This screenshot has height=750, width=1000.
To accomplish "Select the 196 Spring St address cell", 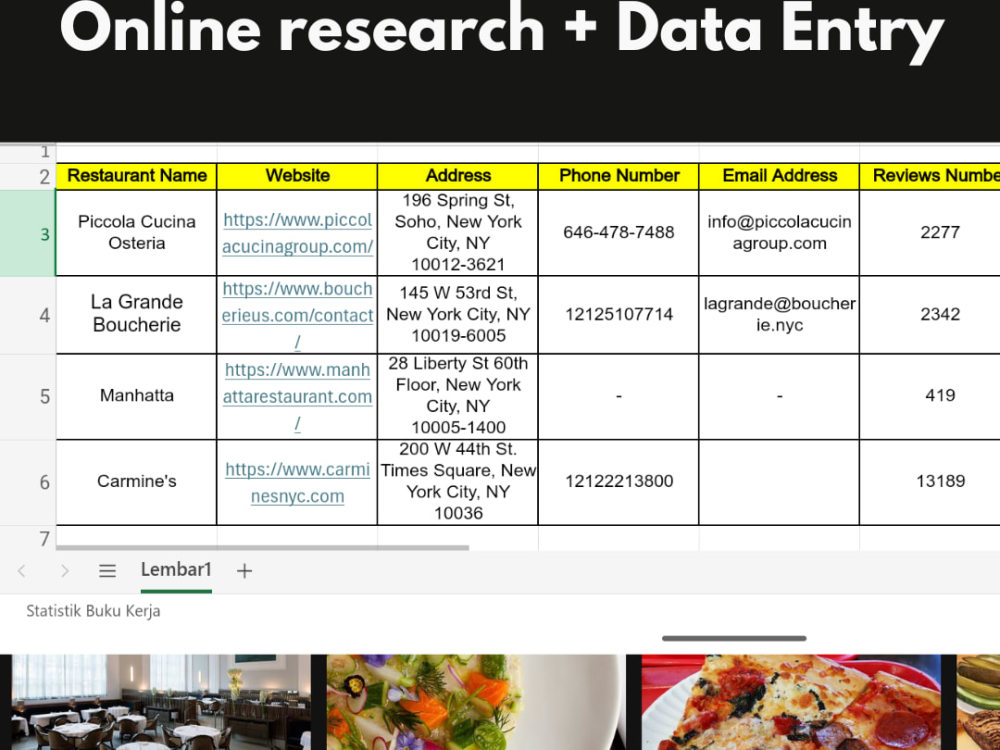I will coord(458,233).
